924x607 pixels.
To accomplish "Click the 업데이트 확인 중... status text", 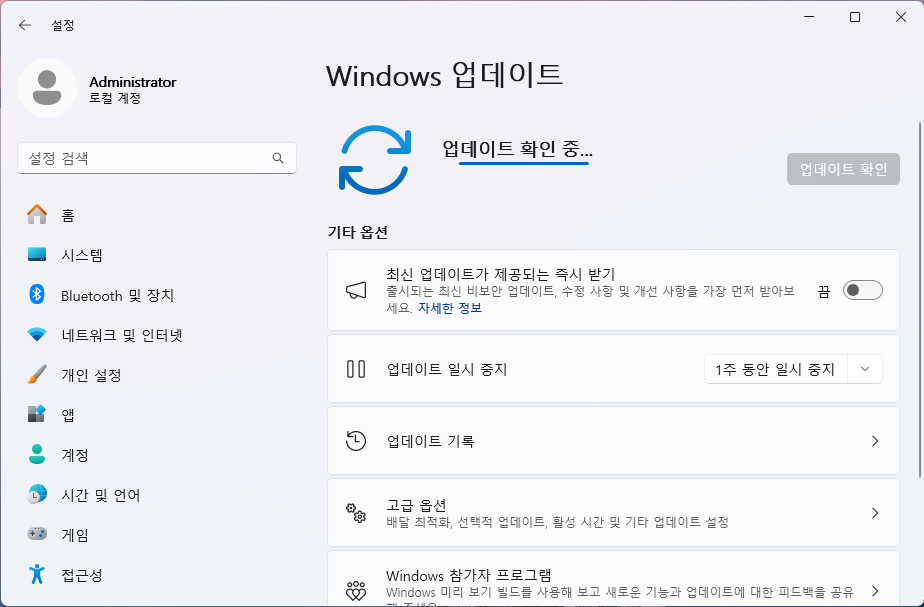I will (517, 148).
